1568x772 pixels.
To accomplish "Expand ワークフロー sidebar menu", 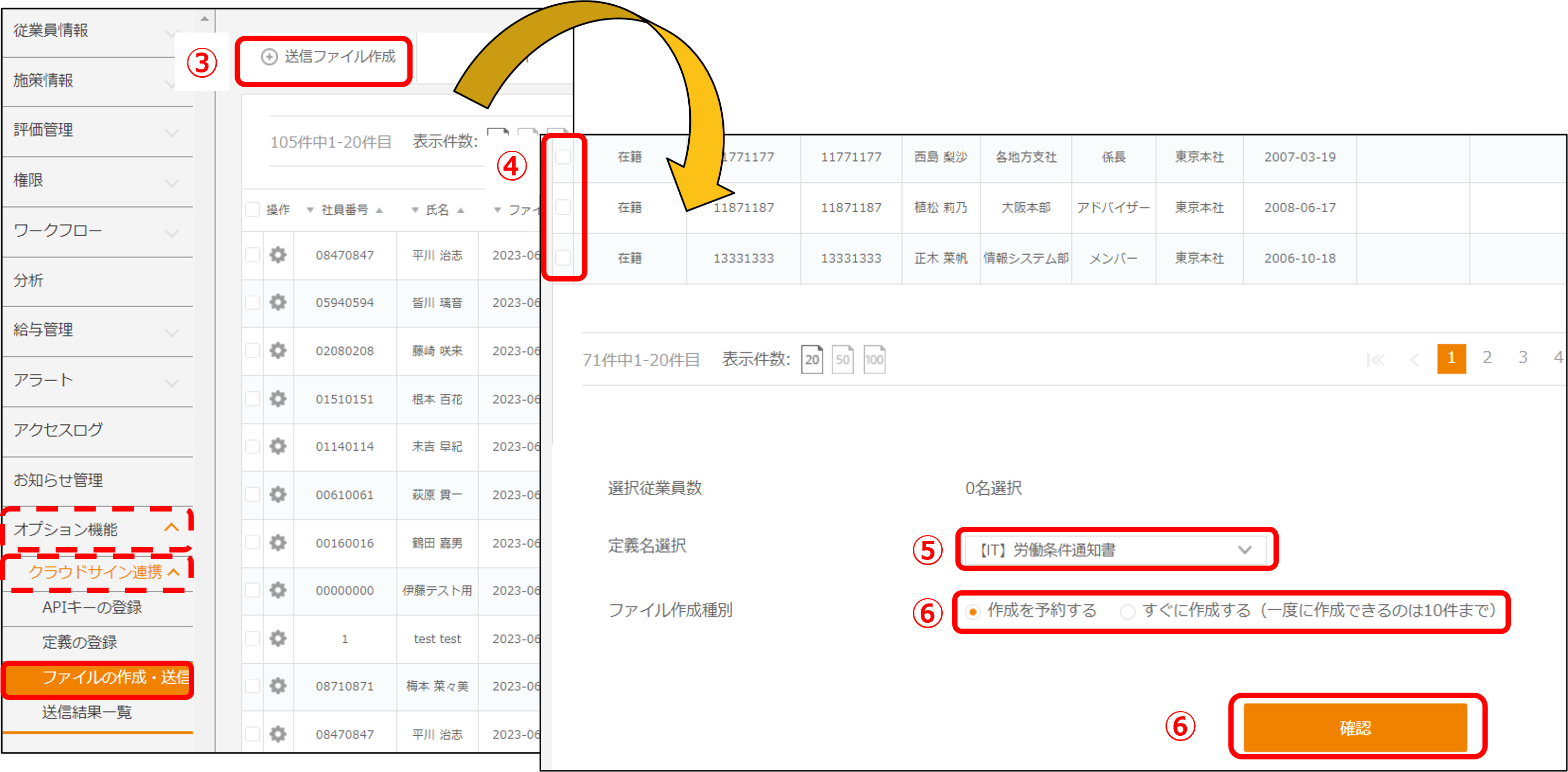I will click(x=98, y=232).
